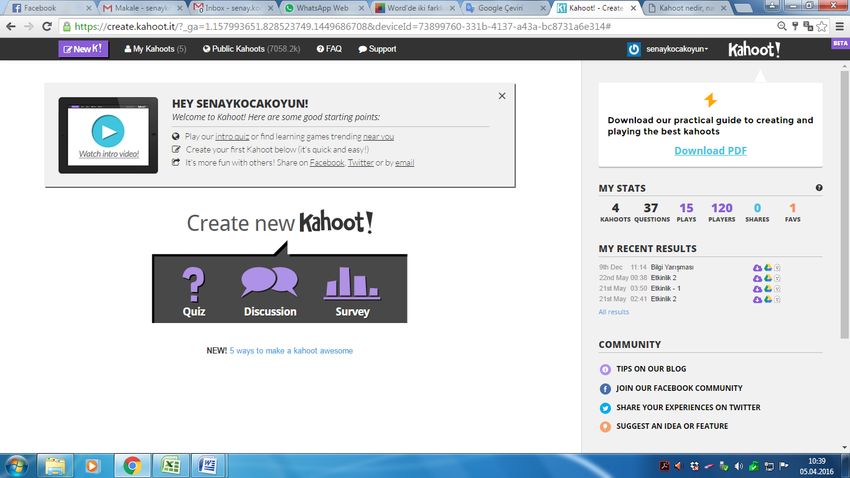850x478 pixels.
Task: Create a new Quiz with question mark icon
Action: [x=194, y=292]
